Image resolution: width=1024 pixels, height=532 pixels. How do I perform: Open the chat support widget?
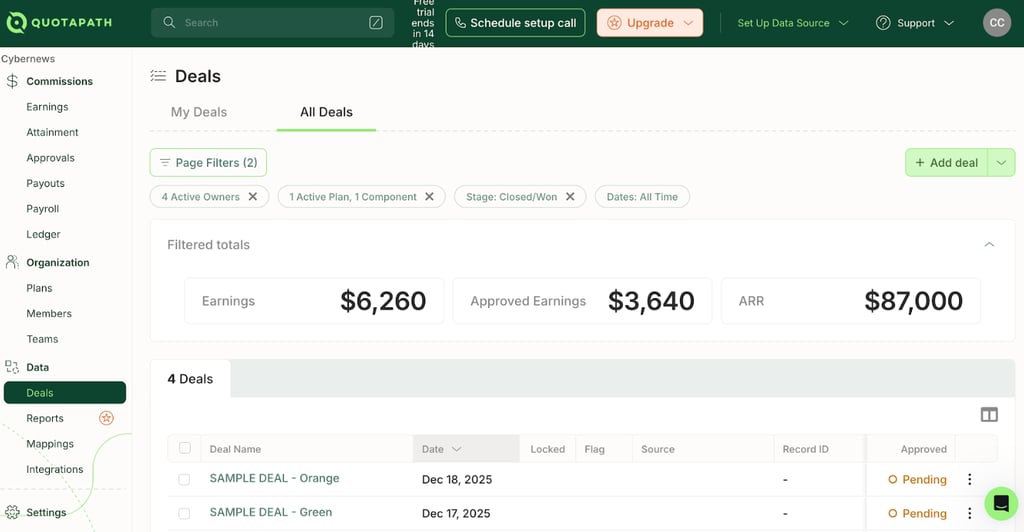click(x=1001, y=503)
